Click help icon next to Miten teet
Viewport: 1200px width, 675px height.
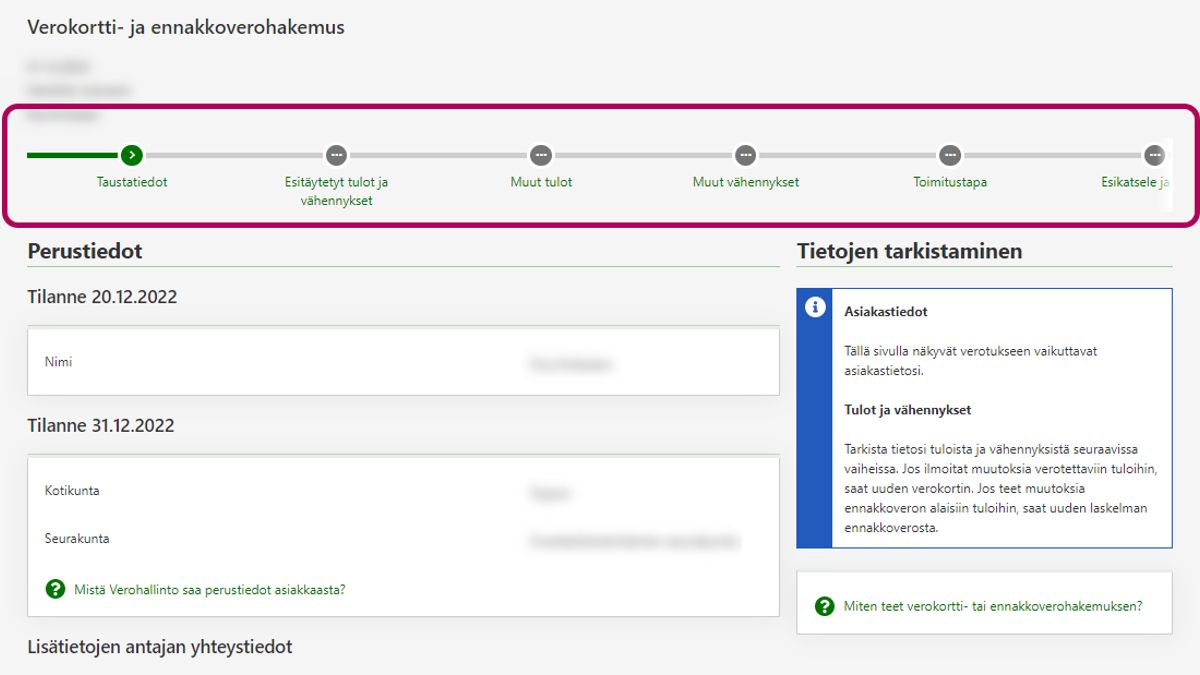(x=824, y=606)
